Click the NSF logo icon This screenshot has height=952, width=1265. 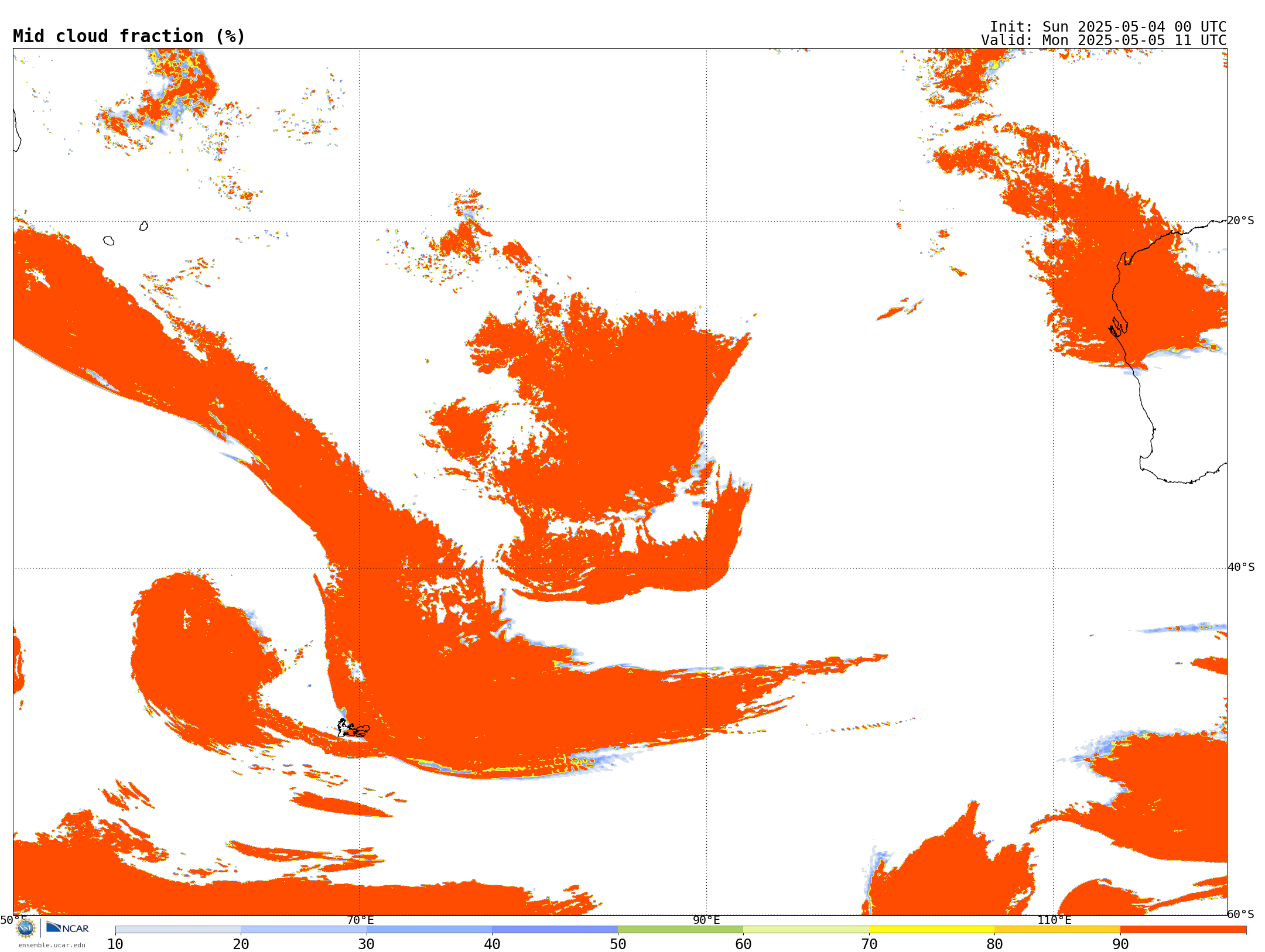26,928
